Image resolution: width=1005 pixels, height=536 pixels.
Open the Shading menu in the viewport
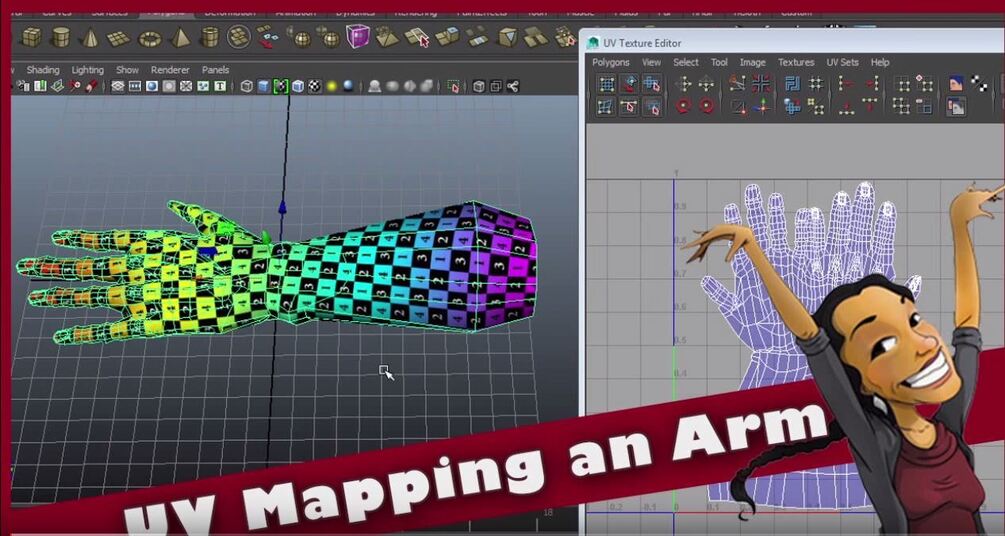point(43,70)
